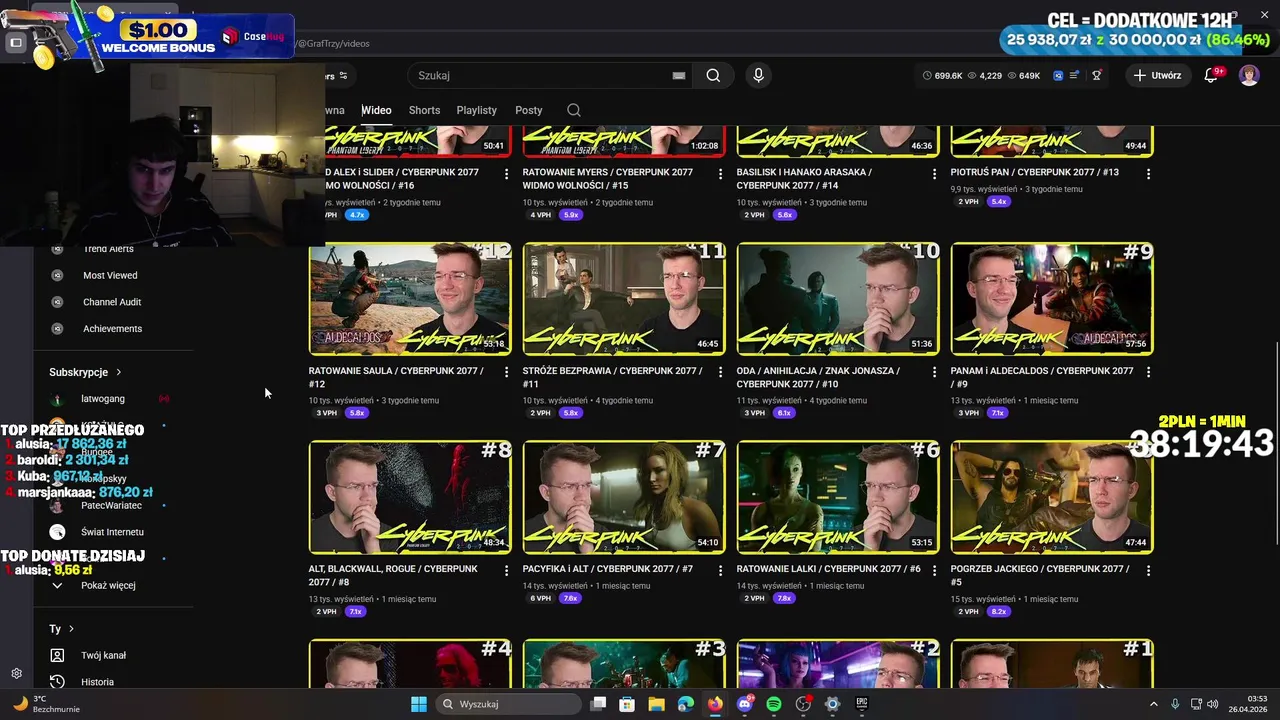Open the #7 PACYFIKA i ALT thumbnail
The height and width of the screenshot is (720, 1280).
pos(624,497)
